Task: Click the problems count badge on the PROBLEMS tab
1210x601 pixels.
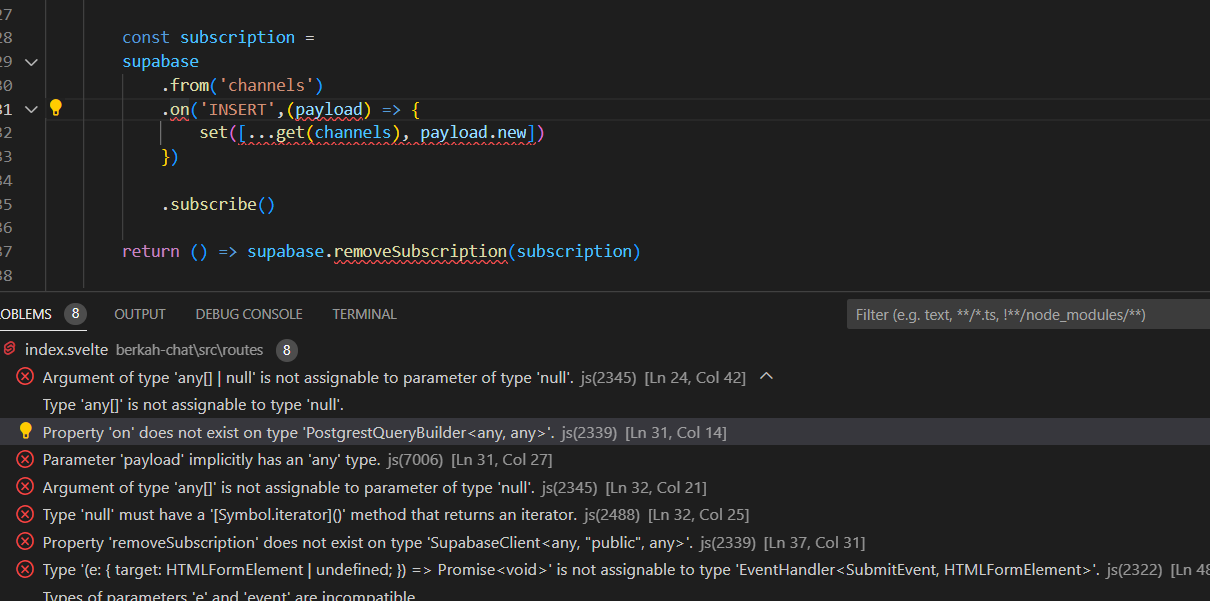Action: point(75,314)
